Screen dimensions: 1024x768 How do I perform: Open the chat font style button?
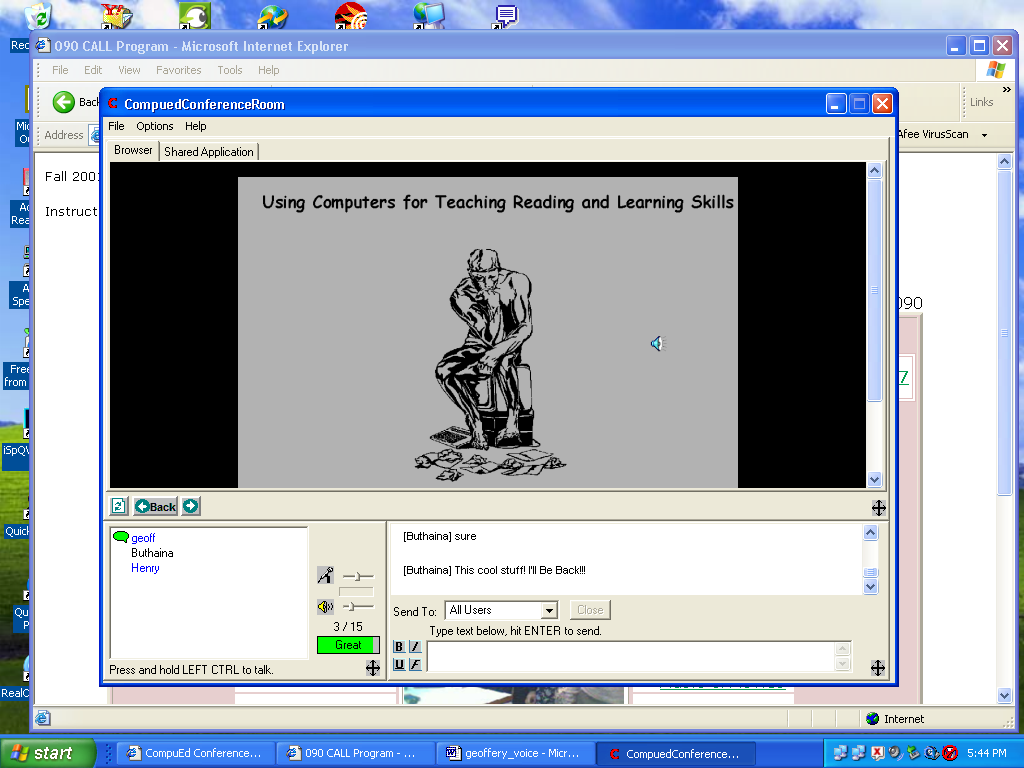[x=415, y=664]
